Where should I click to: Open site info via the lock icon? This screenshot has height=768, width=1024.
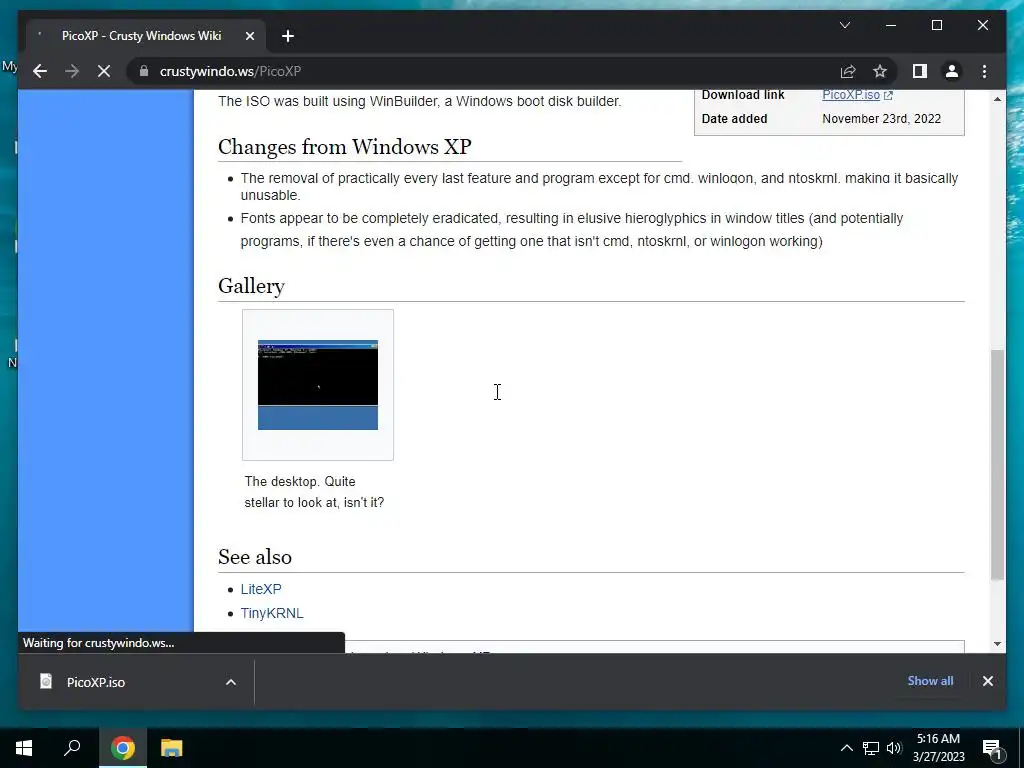(144, 71)
